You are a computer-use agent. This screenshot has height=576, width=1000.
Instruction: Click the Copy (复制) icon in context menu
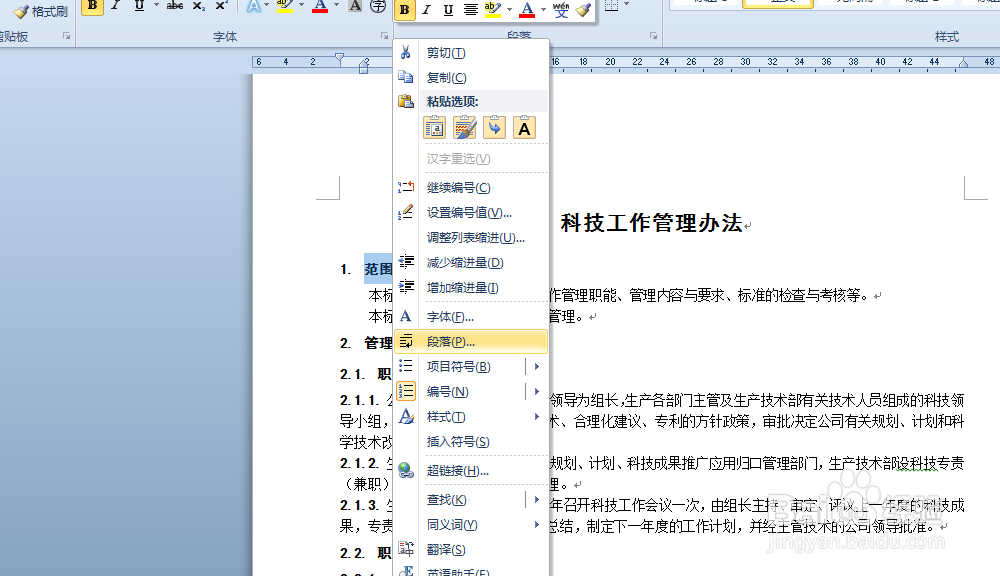tap(407, 79)
